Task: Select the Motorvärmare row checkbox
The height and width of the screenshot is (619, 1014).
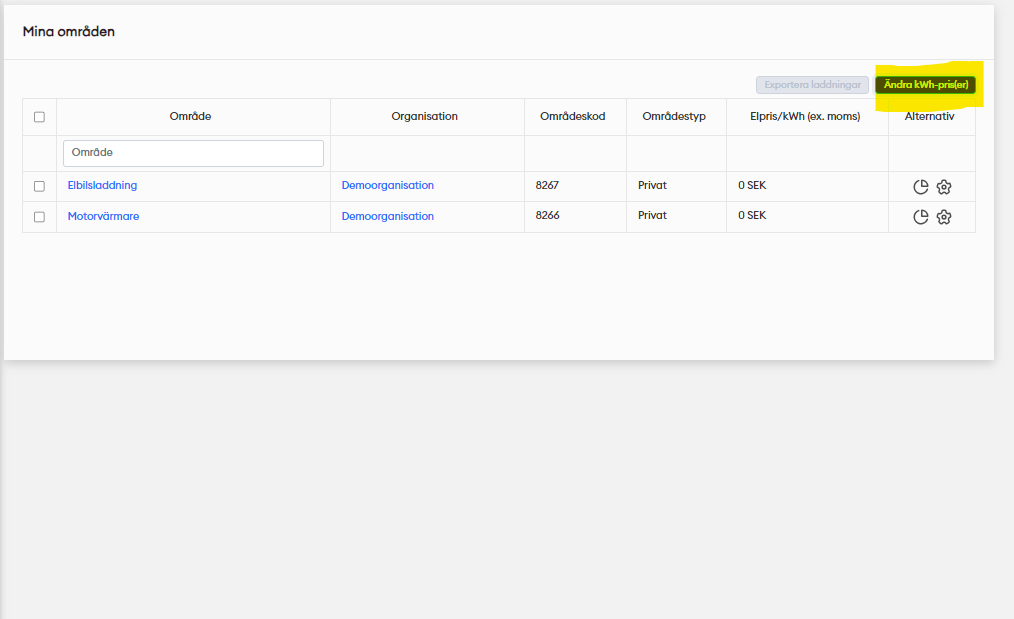Action: click(x=39, y=217)
